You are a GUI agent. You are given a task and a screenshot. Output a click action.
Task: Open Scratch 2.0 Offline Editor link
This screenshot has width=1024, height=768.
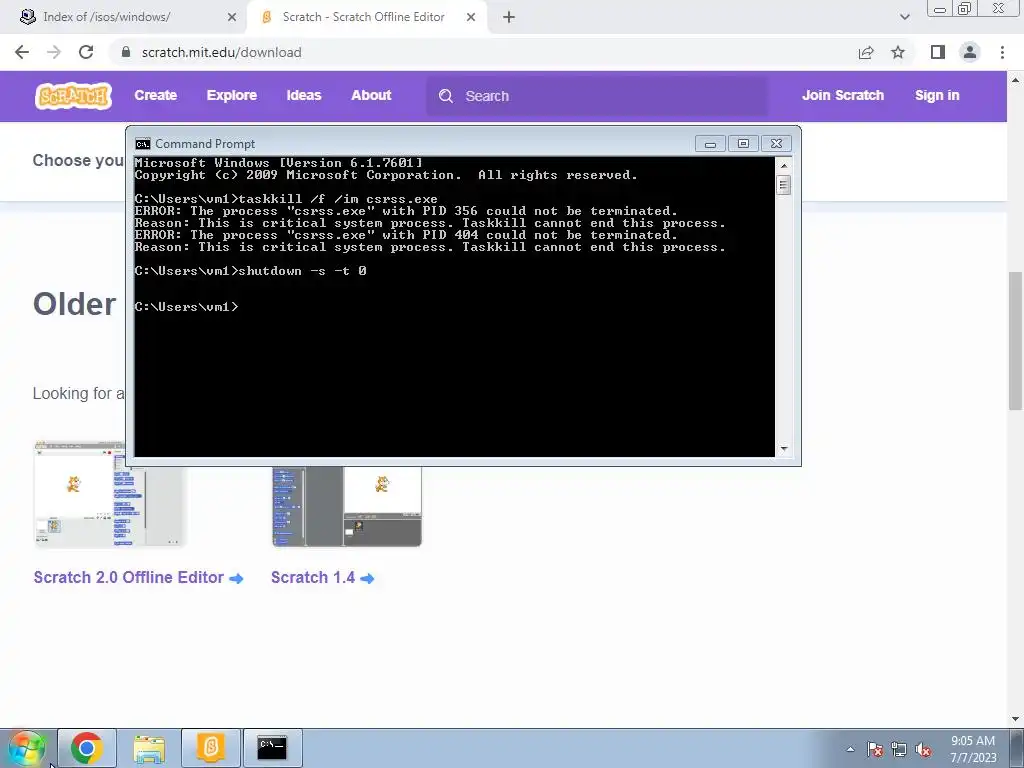pyautogui.click(x=138, y=578)
